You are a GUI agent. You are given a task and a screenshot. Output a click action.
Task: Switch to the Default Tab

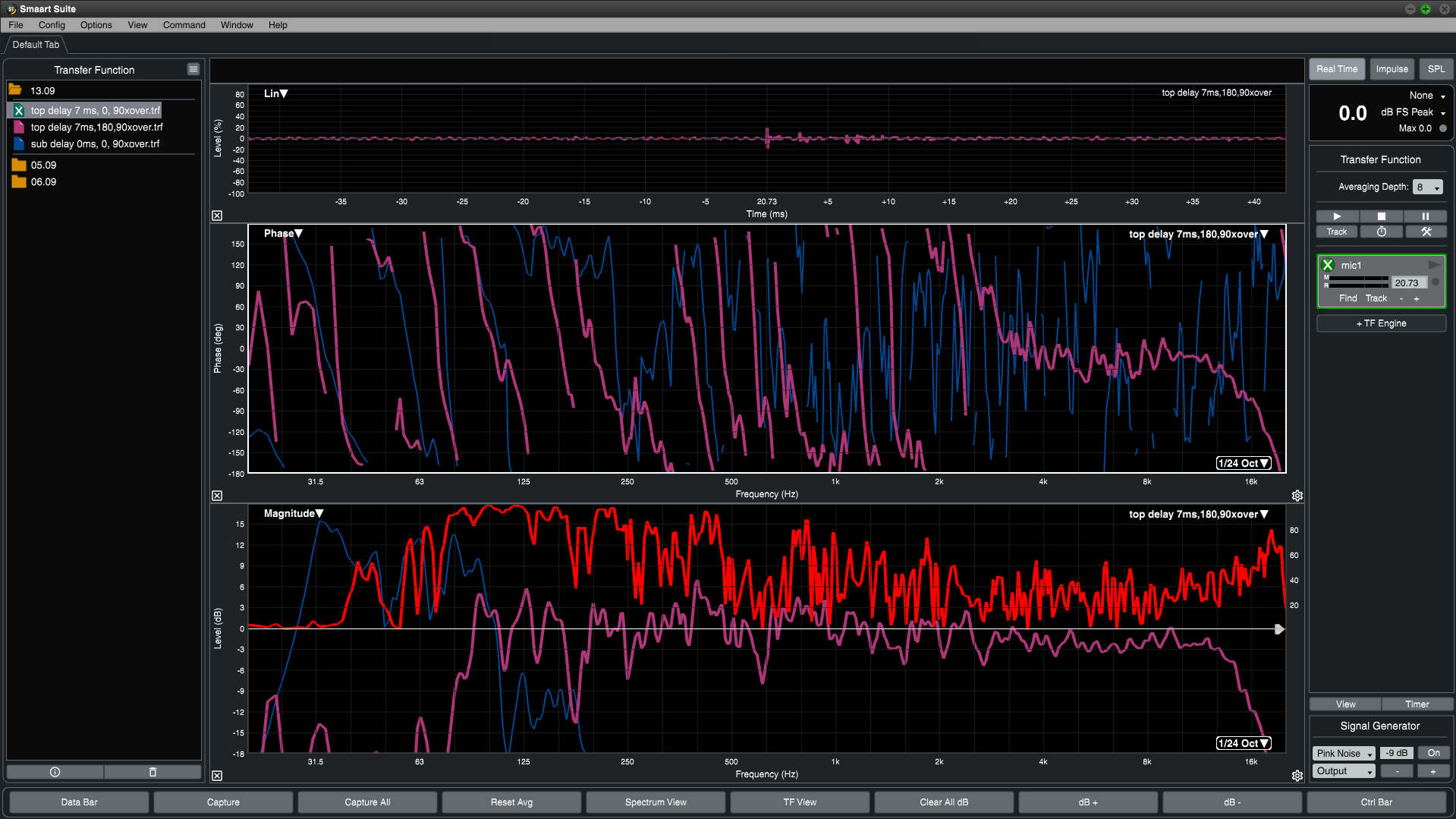click(36, 45)
